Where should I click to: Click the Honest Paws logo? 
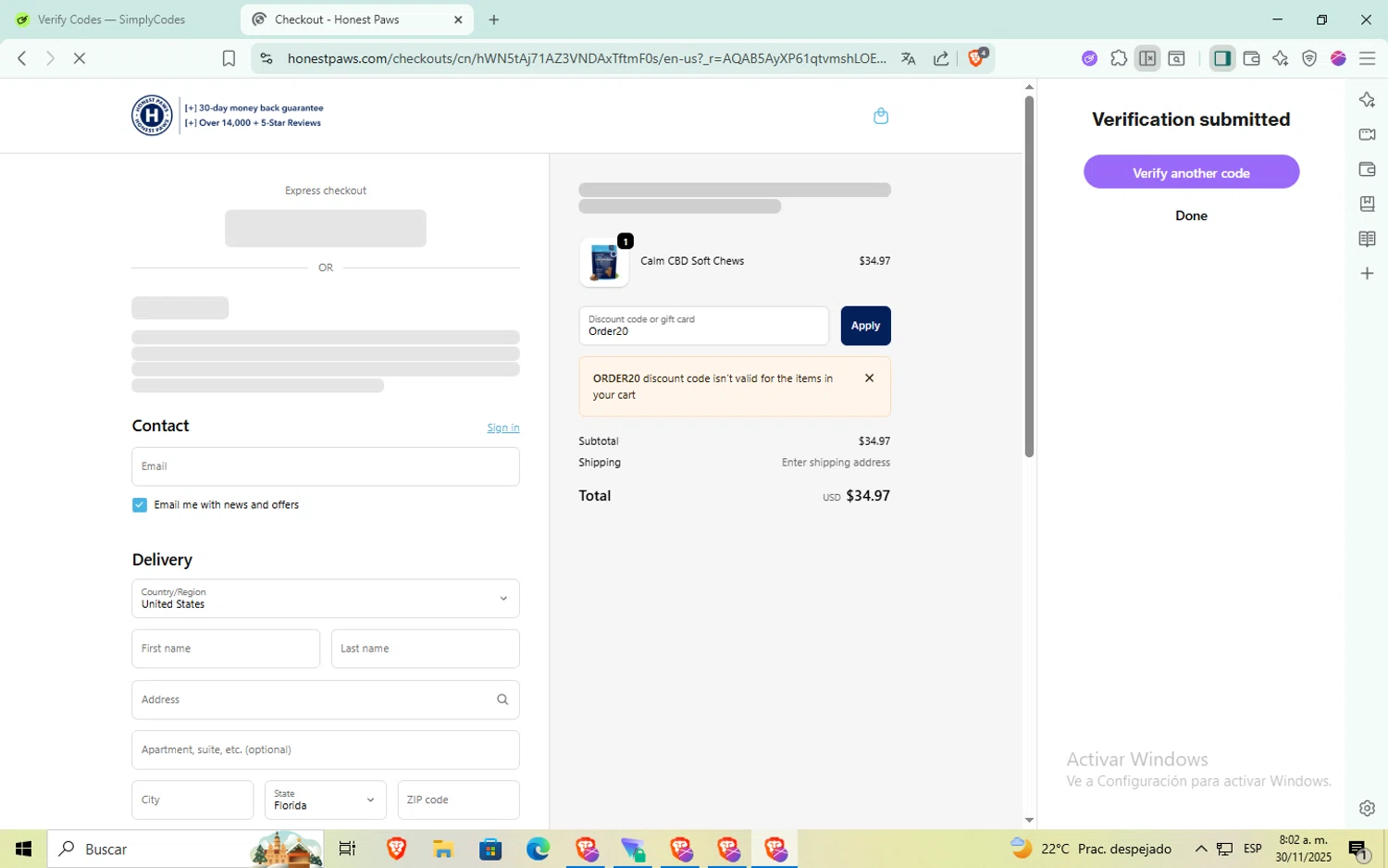pos(152,116)
